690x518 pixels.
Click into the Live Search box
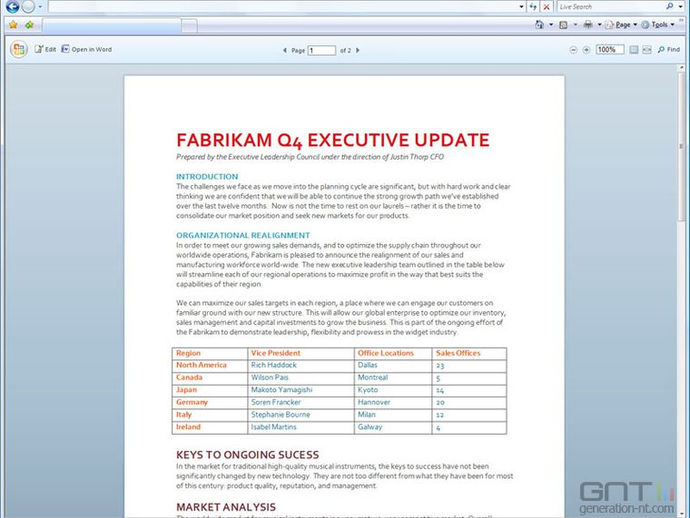coord(610,7)
